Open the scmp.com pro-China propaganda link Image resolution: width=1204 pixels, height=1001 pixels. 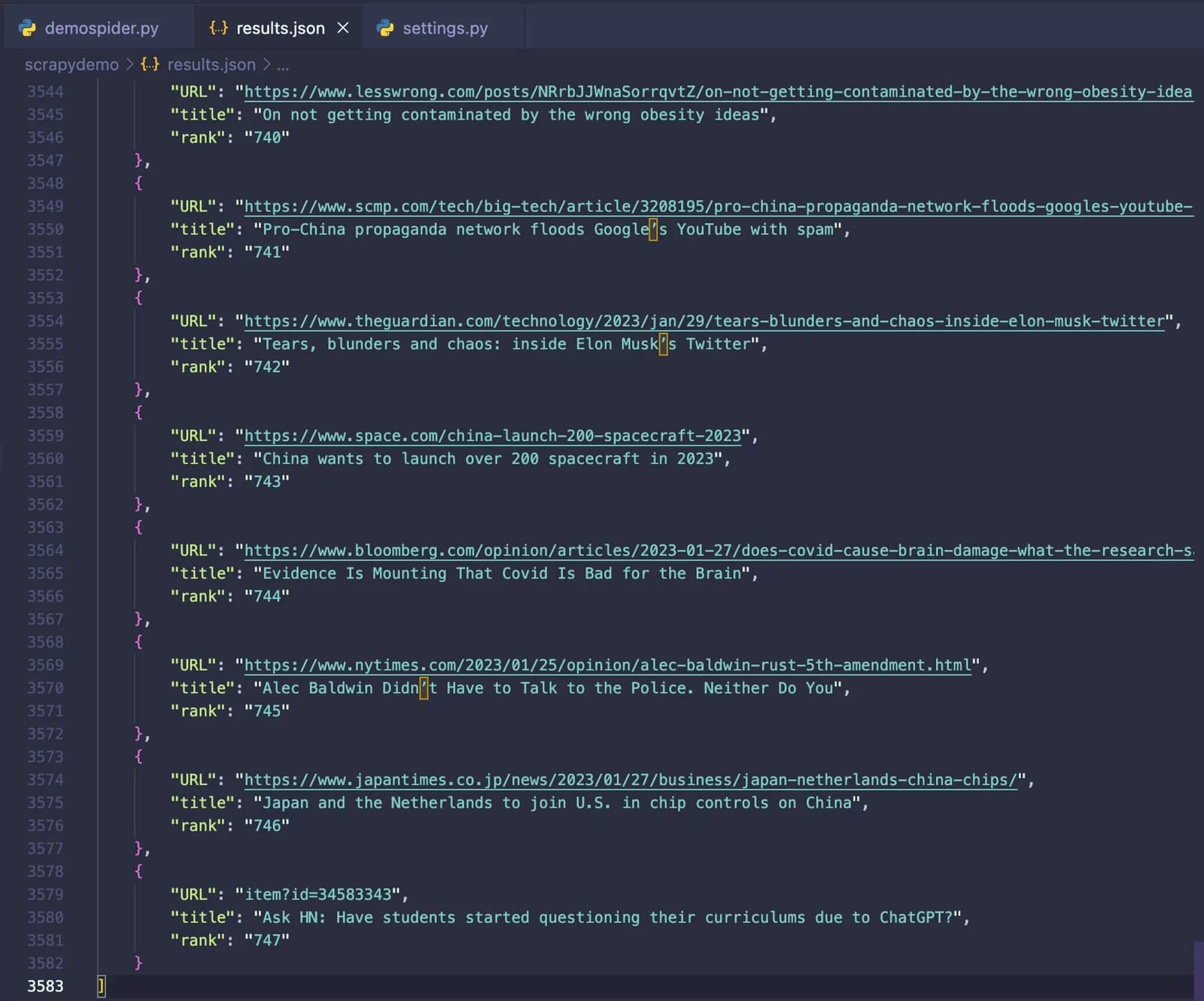[715, 206]
